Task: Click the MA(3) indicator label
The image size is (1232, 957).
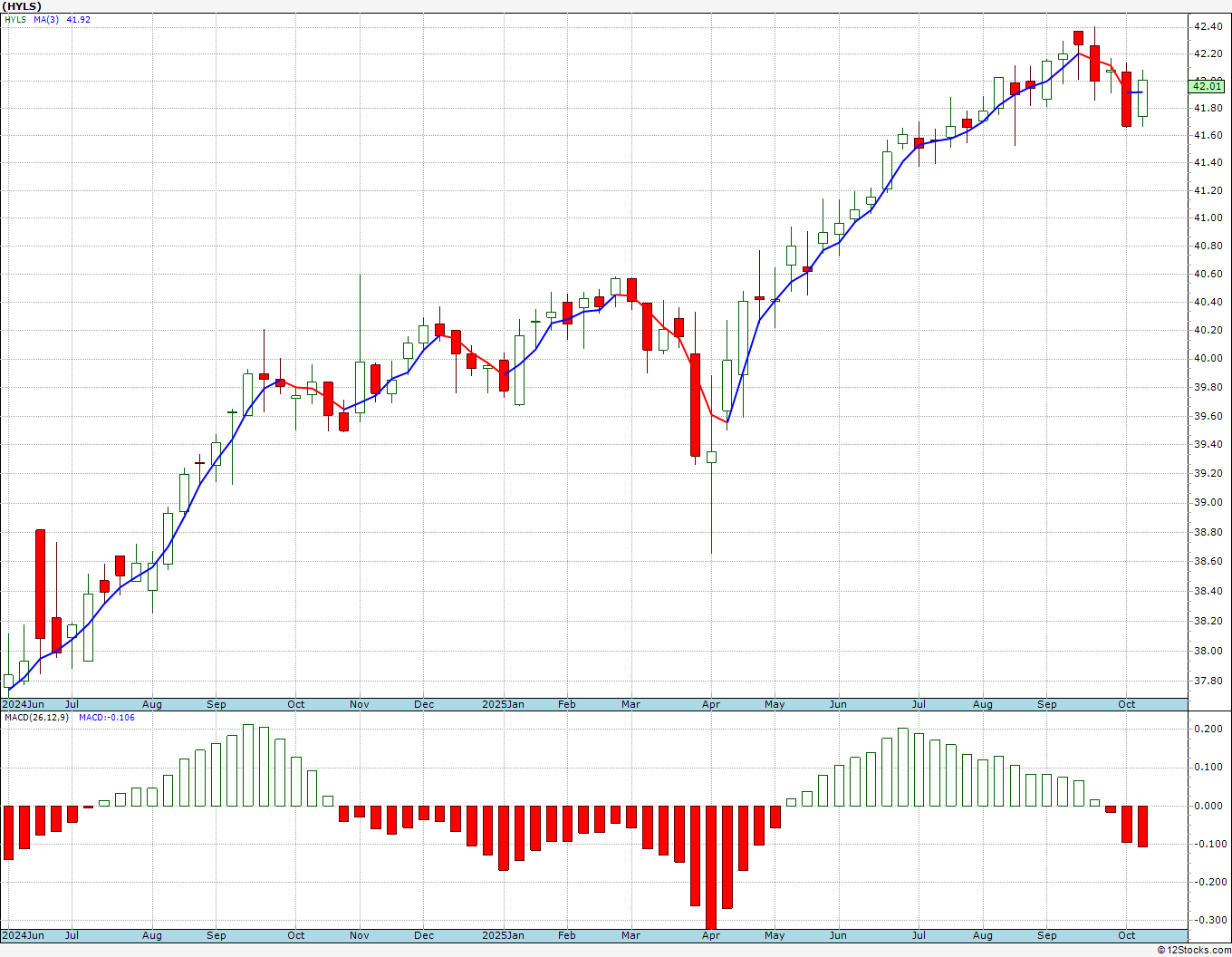Action: point(45,19)
